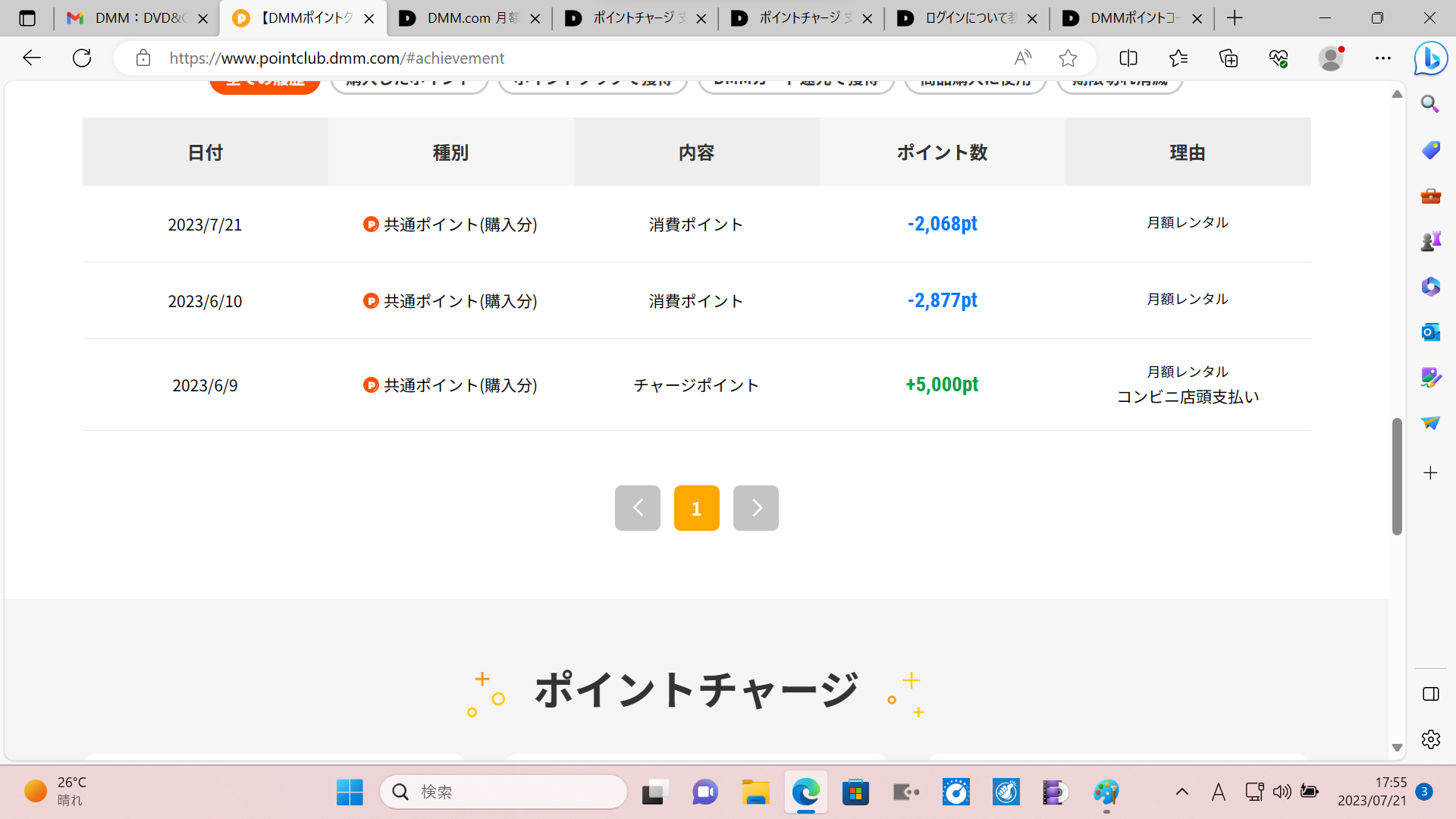Open the Settings and more menu
Image resolution: width=1456 pixels, height=819 pixels.
(1383, 58)
